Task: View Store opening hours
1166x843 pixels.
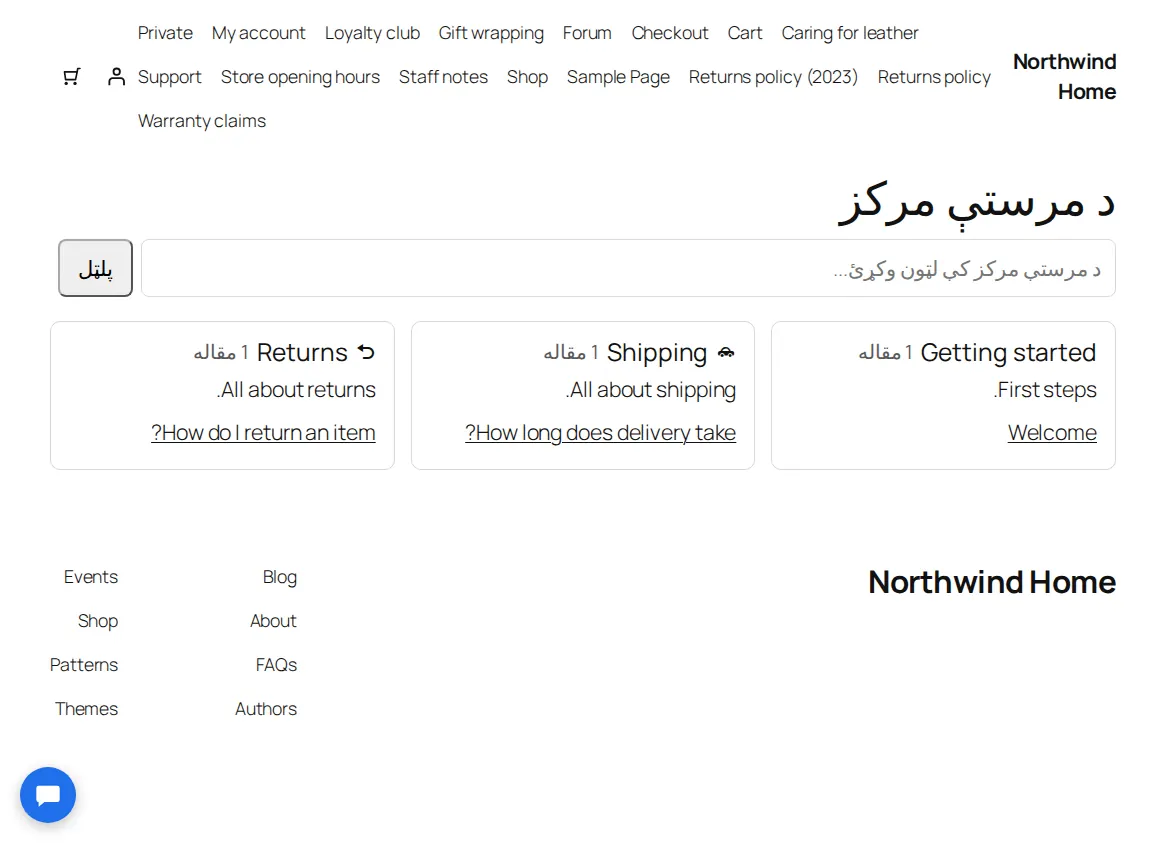Action: [x=300, y=77]
